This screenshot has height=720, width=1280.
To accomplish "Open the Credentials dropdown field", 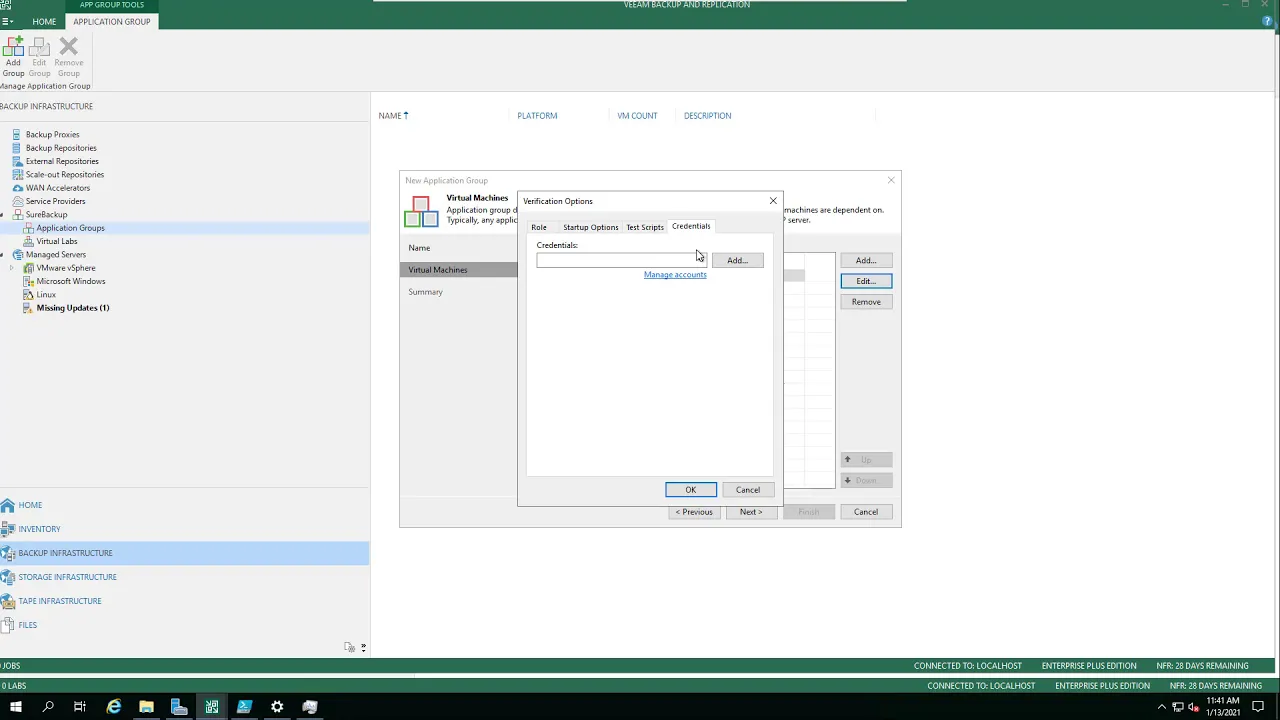I will tap(621, 260).
